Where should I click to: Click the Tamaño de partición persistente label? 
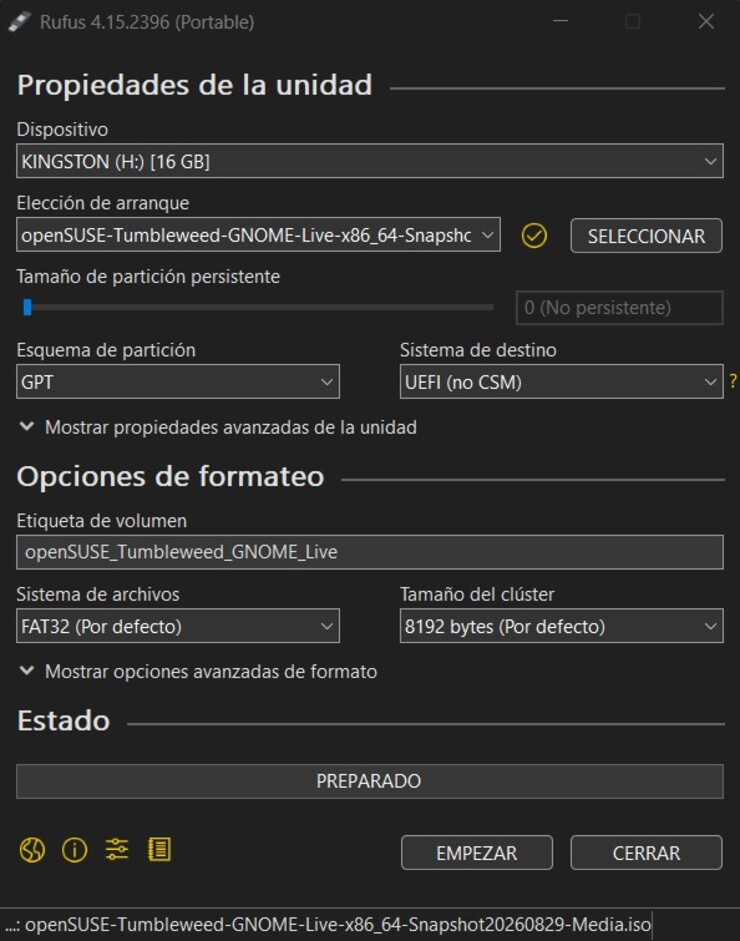(148, 277)
